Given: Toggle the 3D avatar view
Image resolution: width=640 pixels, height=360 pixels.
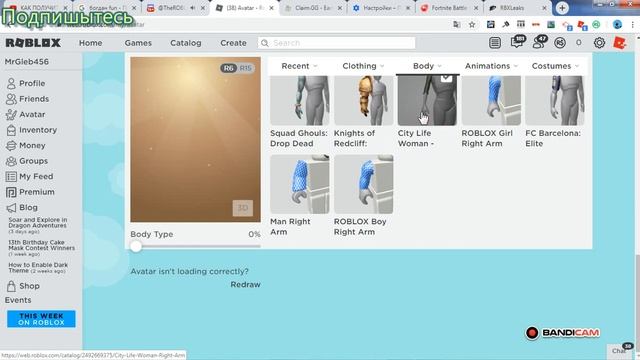Looking at the screenshot, I should pyautogui.click(x=242, y=208).
